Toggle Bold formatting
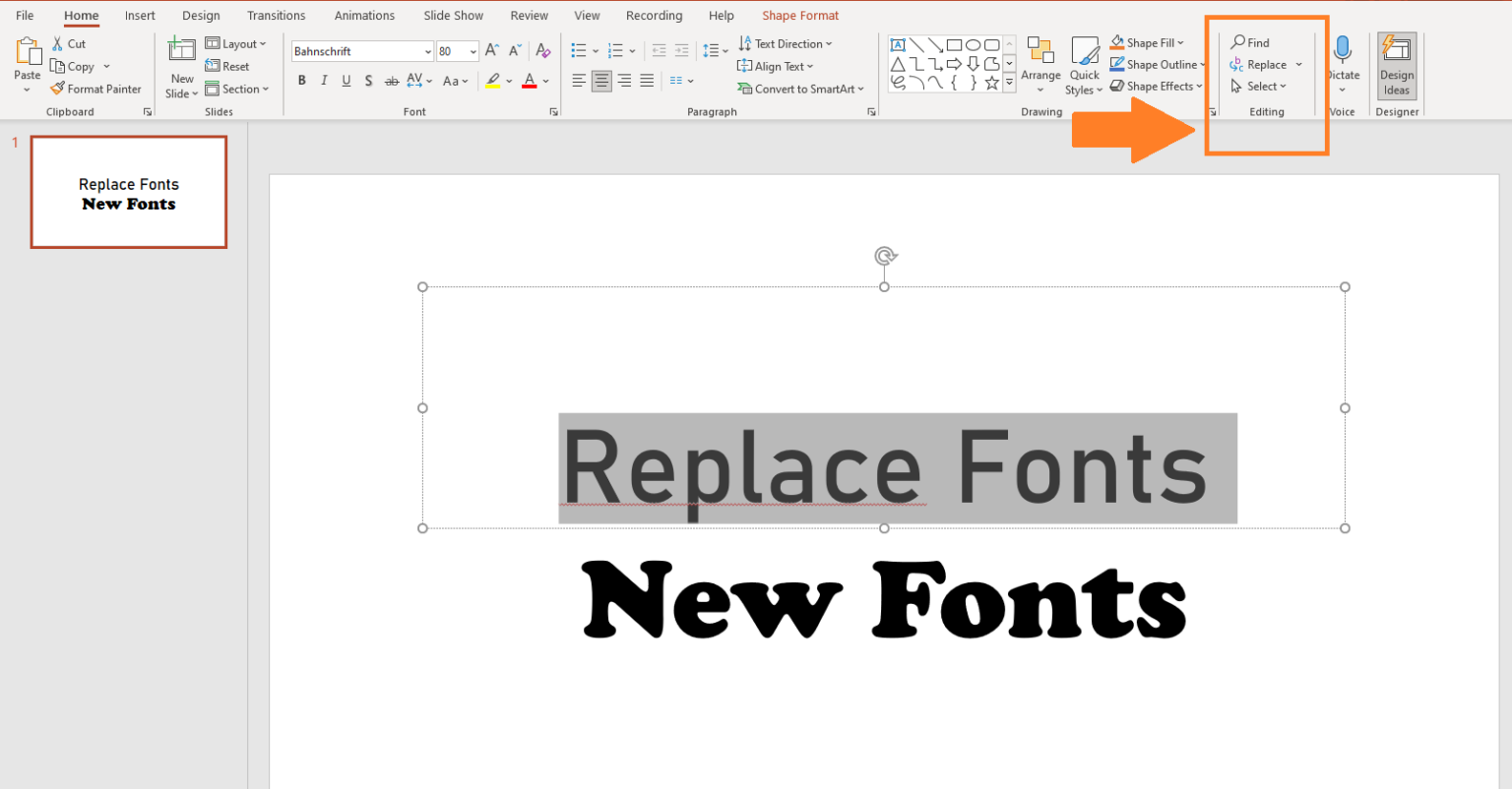Screen dimensions: 1512x789 pyautogui.click(x=302, y=81)
